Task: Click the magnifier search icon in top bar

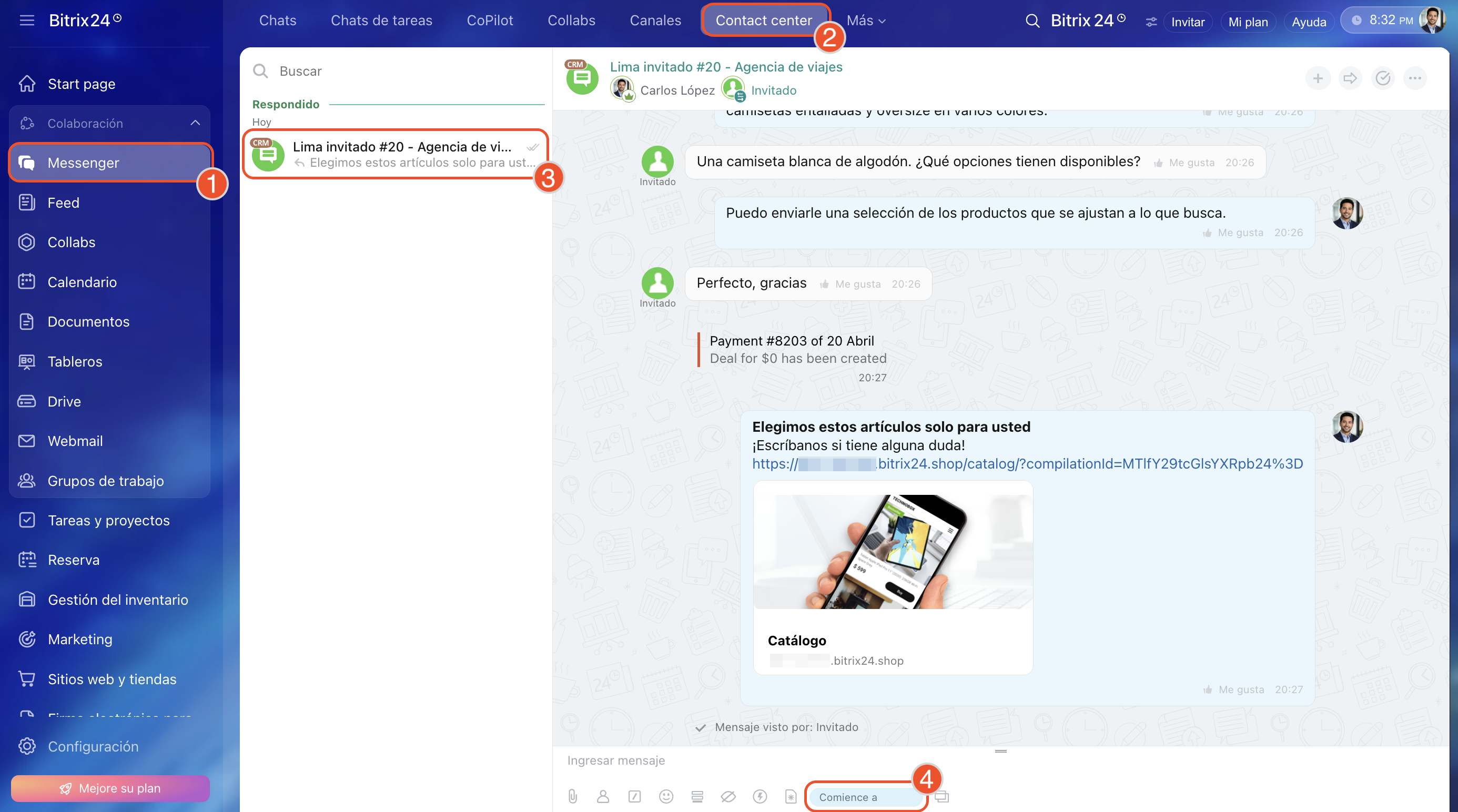Action: pyautogui.click(x=1032, y=21)
